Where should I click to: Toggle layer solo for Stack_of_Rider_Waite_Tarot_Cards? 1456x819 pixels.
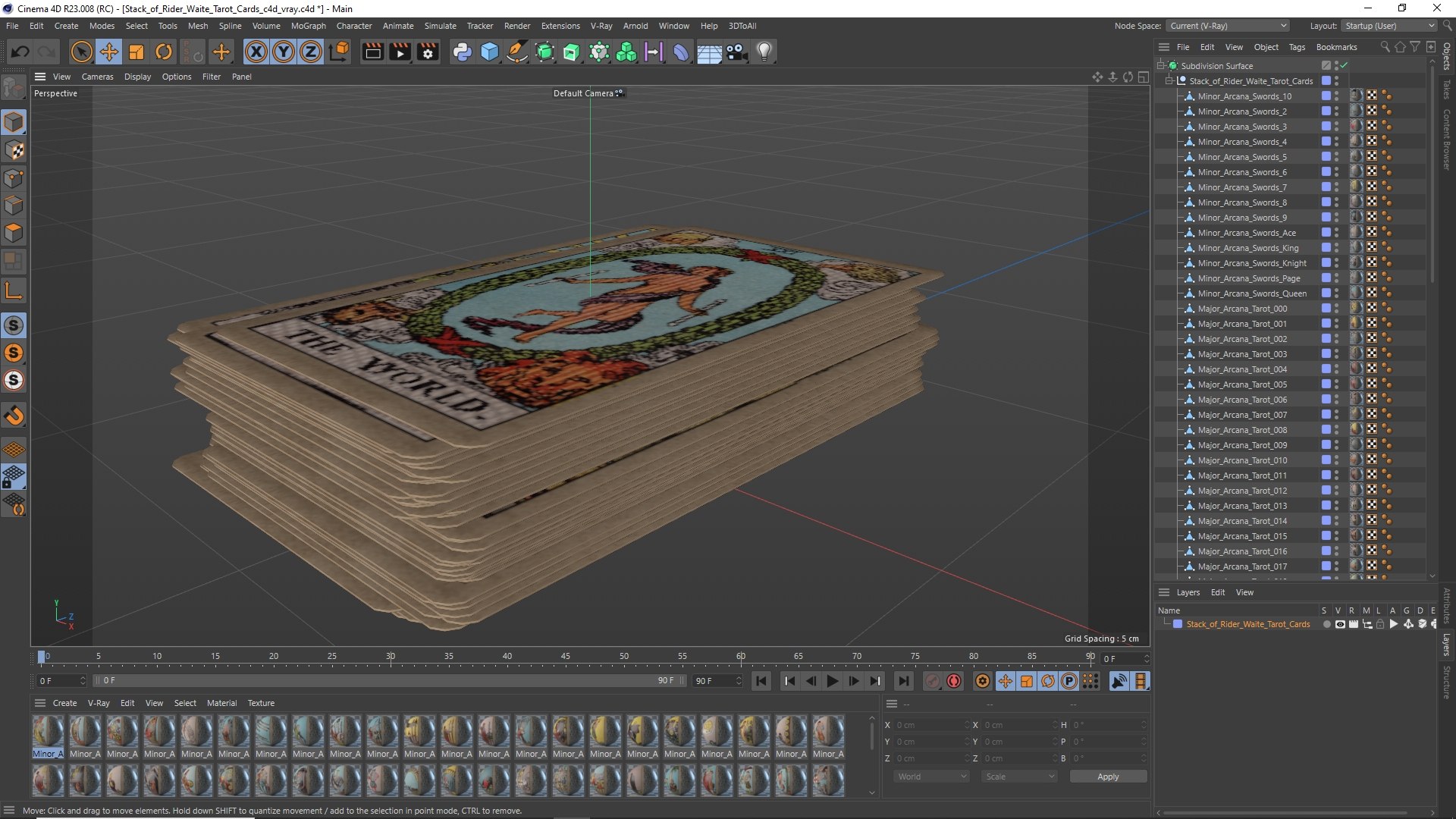pos(1326,624)
